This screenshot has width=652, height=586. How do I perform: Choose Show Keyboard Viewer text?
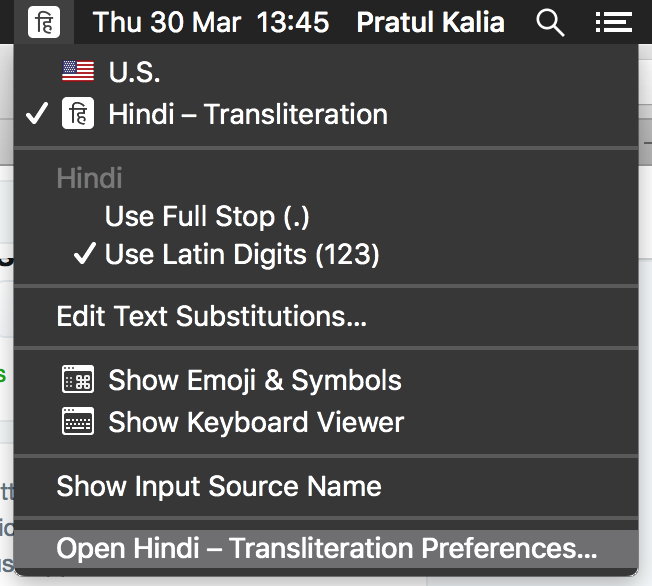[x=255, y=422]
